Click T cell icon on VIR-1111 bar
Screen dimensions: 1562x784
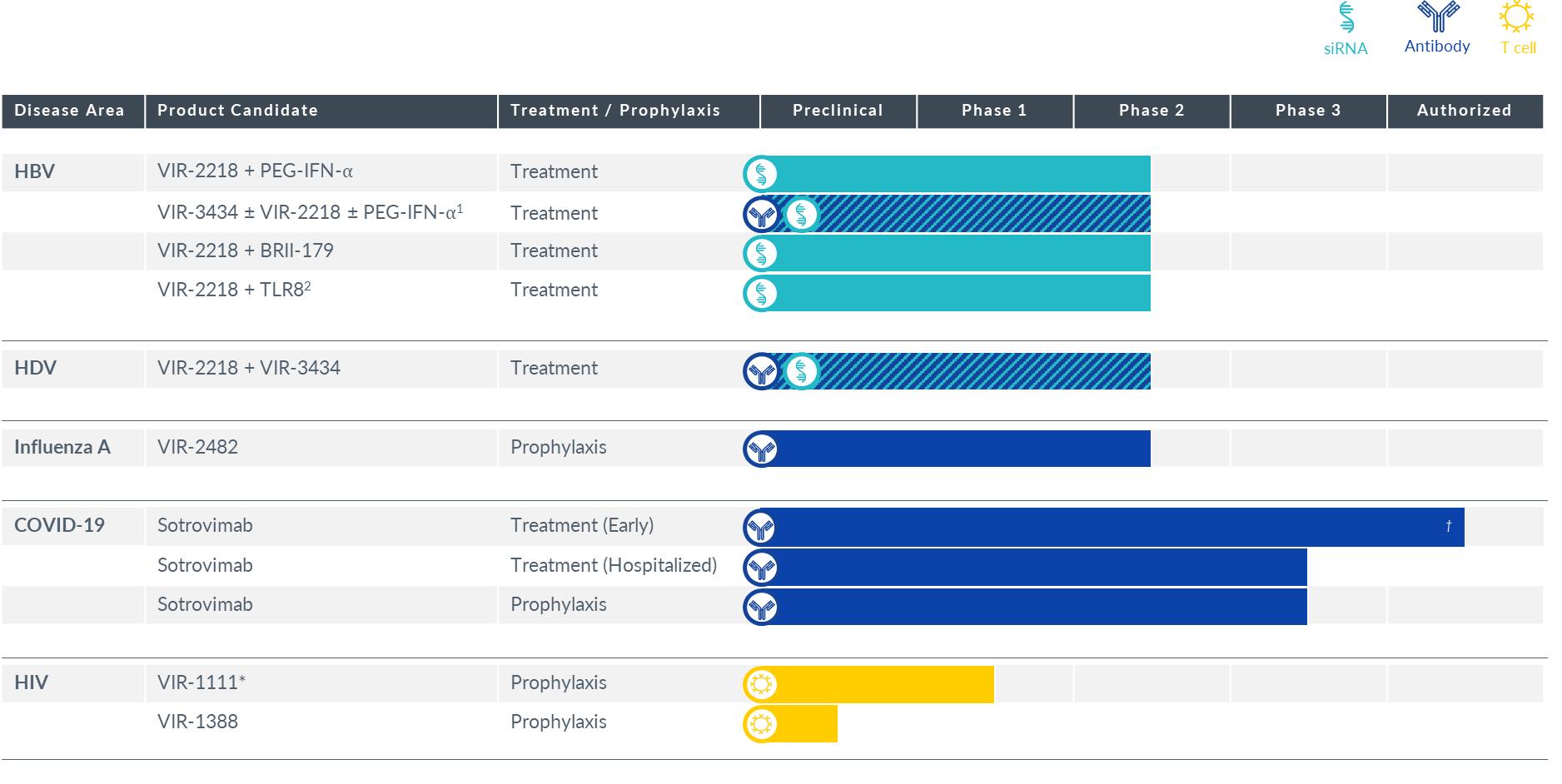point(760,685)
